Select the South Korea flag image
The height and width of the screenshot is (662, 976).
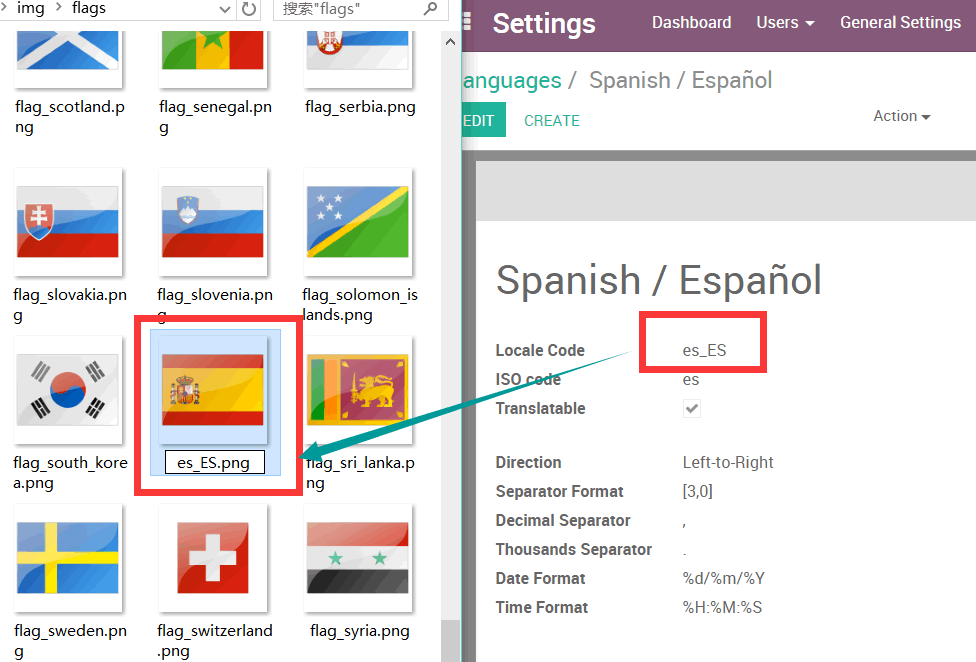point(68,390)
